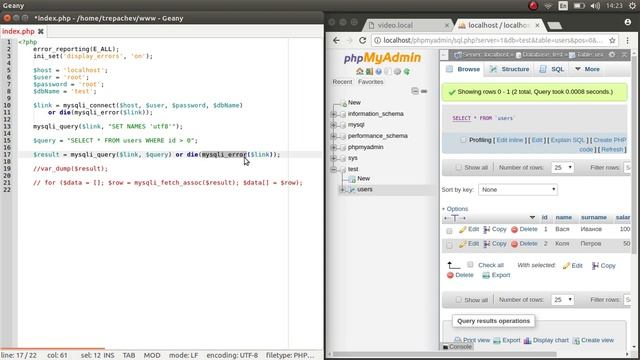
Task: Open the Chrome three-dot menu
Action: point(627,40)
